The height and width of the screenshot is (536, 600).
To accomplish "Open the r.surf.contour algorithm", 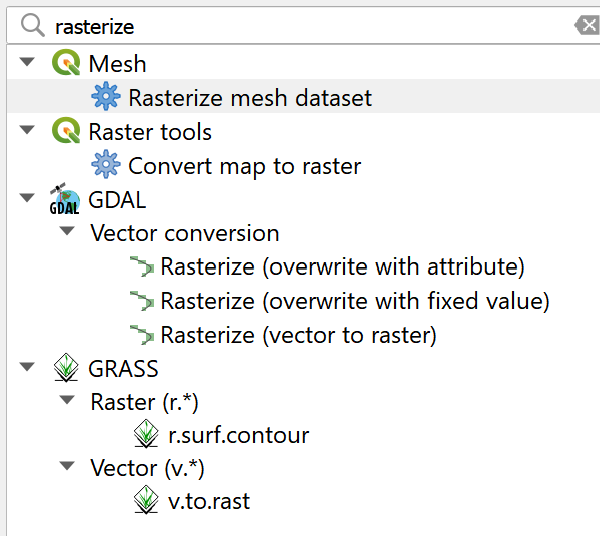I will (x=238, y=436).
